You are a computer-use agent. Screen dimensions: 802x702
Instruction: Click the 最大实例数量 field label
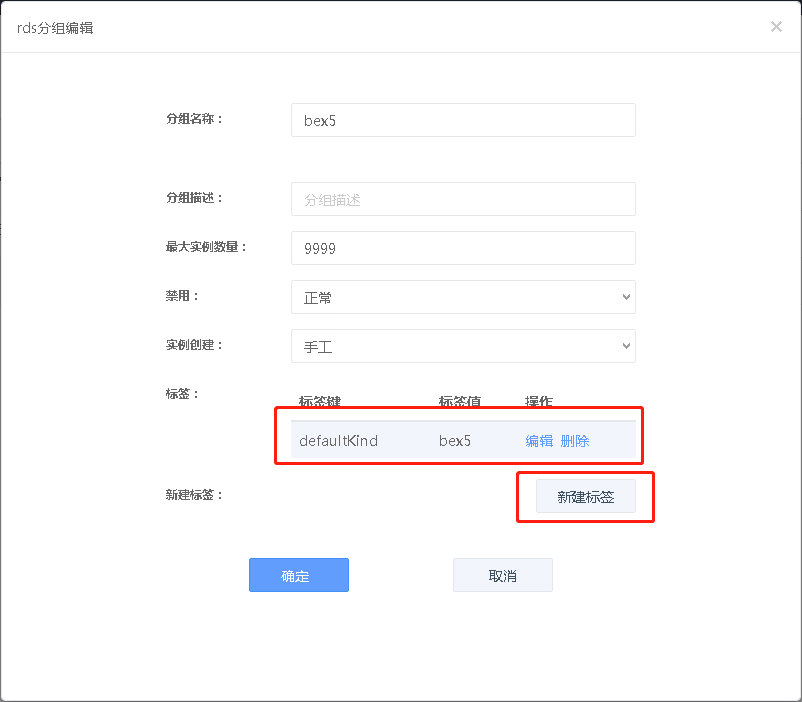206,246
